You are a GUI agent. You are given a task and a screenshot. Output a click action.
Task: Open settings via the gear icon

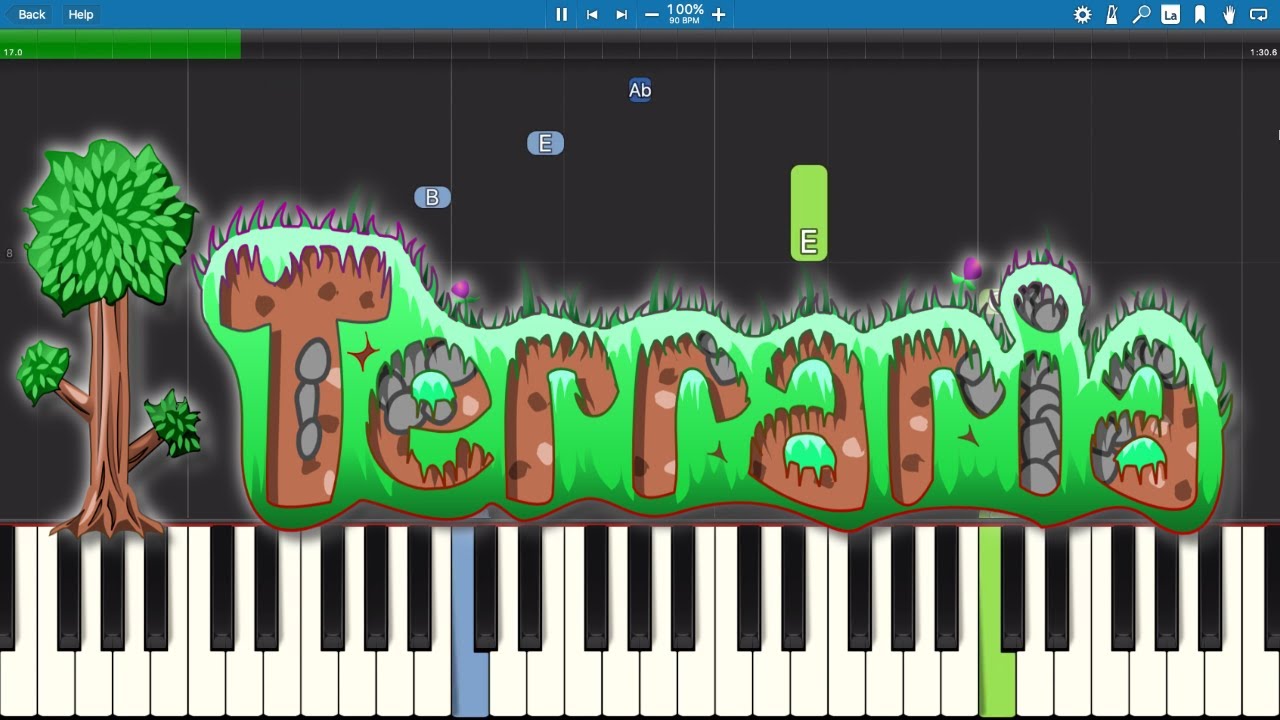1082,14
